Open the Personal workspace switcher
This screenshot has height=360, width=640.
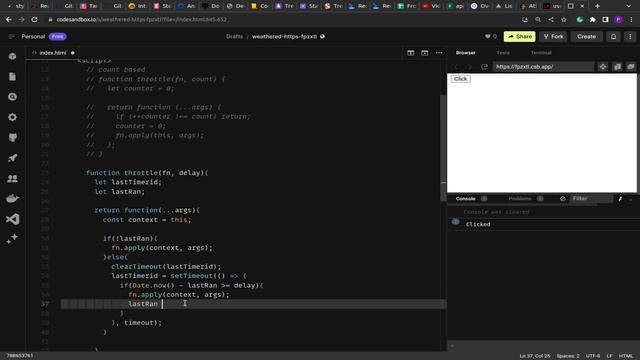(x=33, y=36)
